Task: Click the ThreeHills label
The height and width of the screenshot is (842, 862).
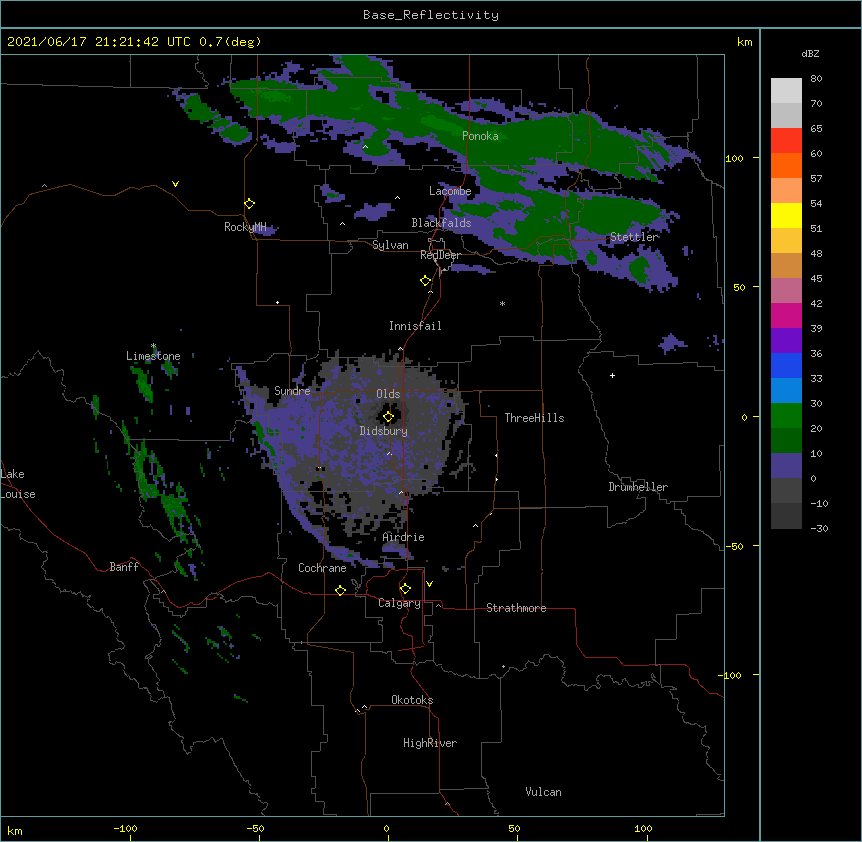Action: (x=534, y=418)
